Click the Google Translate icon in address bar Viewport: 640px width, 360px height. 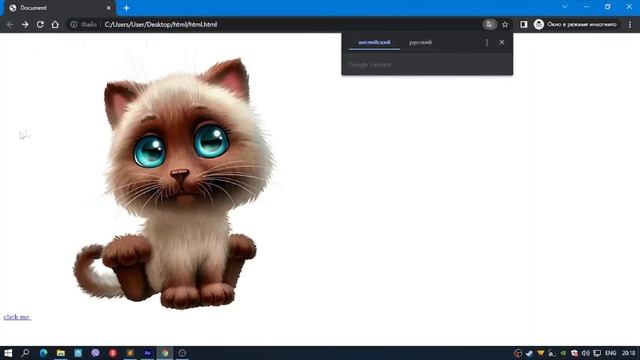click(x=489, y=24)
